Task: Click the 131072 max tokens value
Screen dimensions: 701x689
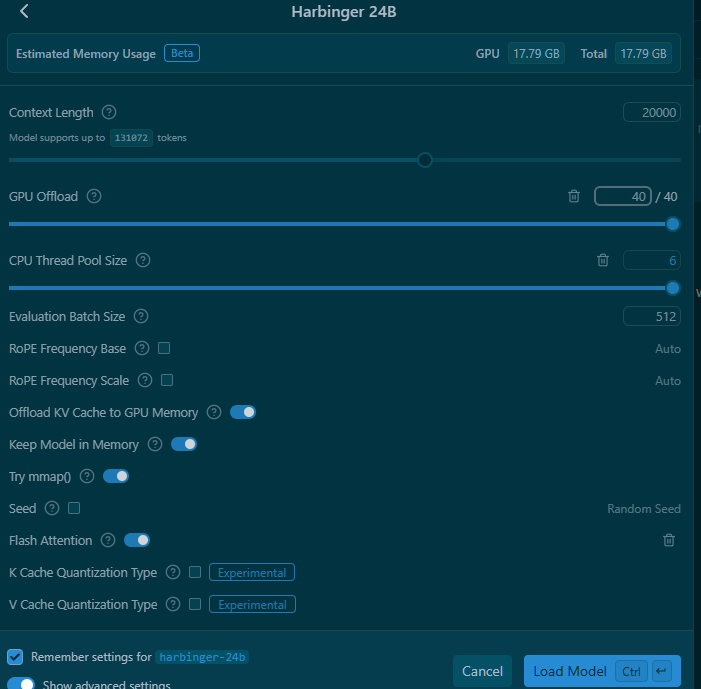Action: pos(131,138)
